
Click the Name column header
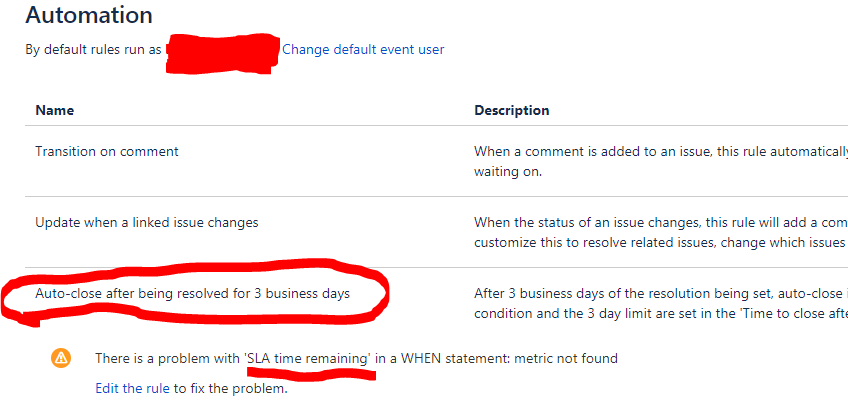pyautogui.click(x=55, y=110)
